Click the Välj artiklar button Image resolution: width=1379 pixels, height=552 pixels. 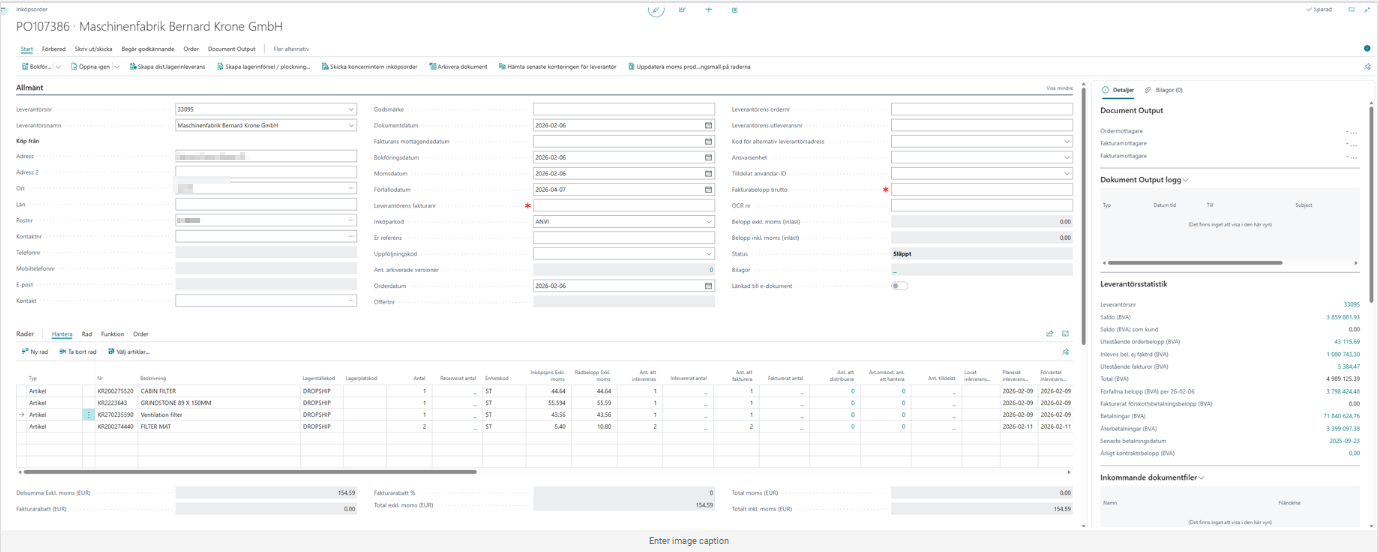tap(129, 352)
